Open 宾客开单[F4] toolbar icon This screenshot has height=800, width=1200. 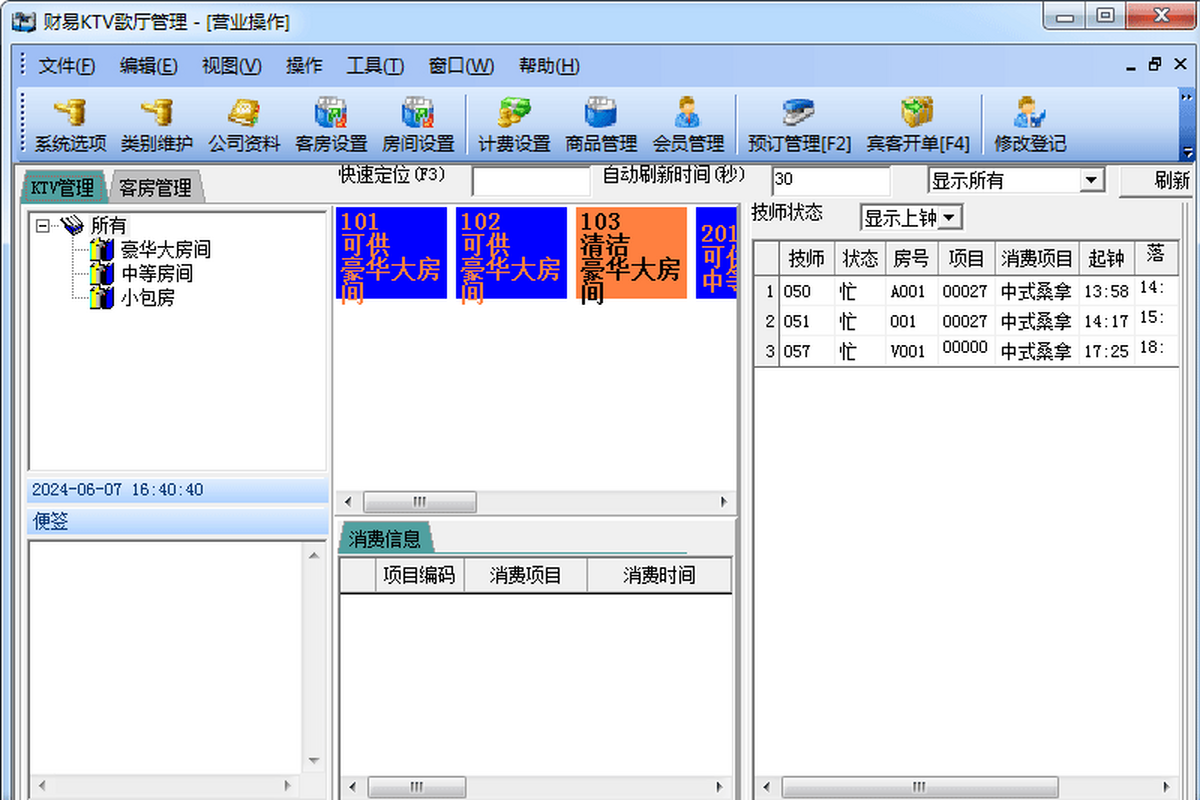pyautogui.click(x=918, y=125)
